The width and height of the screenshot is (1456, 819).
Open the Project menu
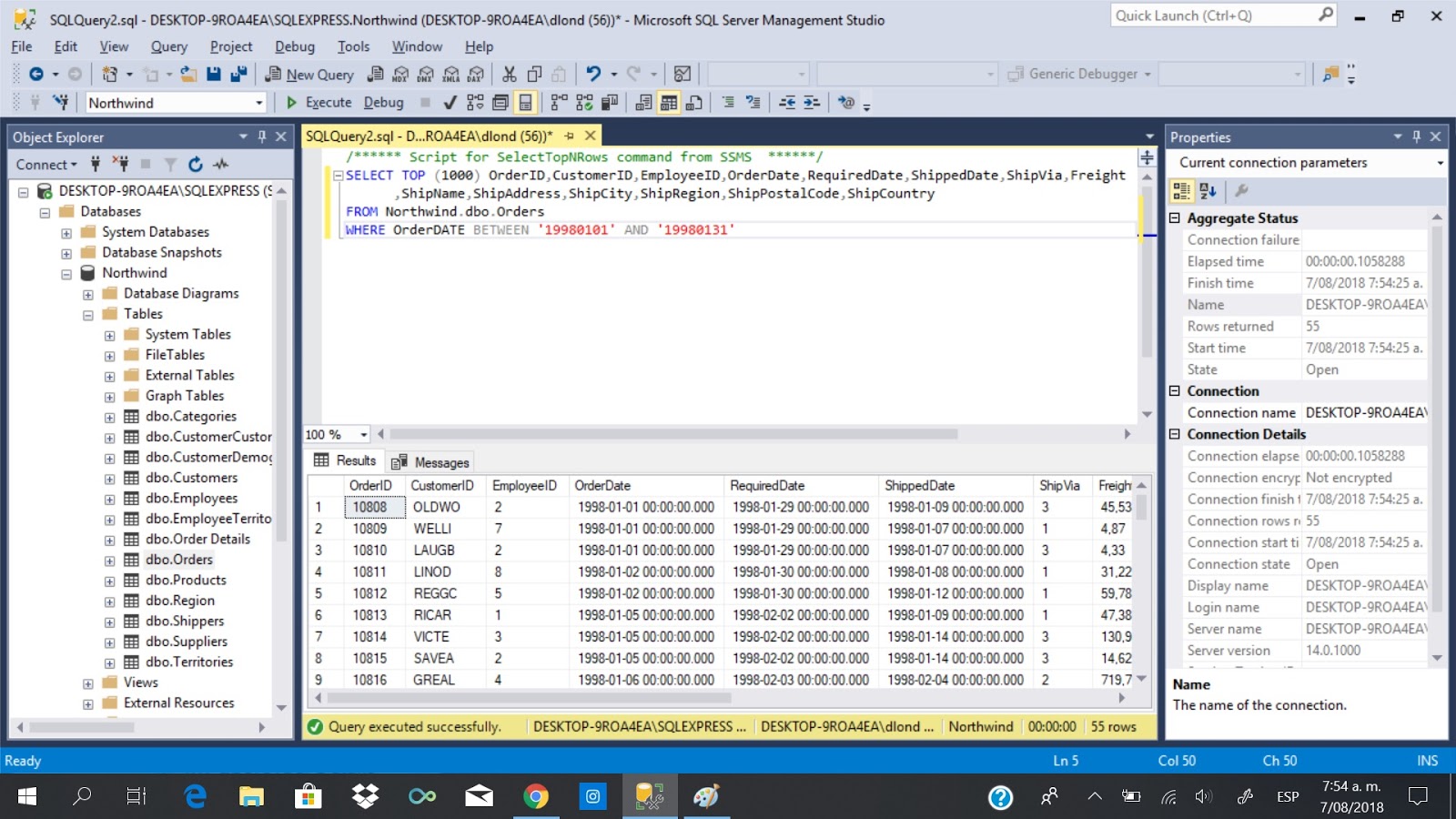click(231, 46)
